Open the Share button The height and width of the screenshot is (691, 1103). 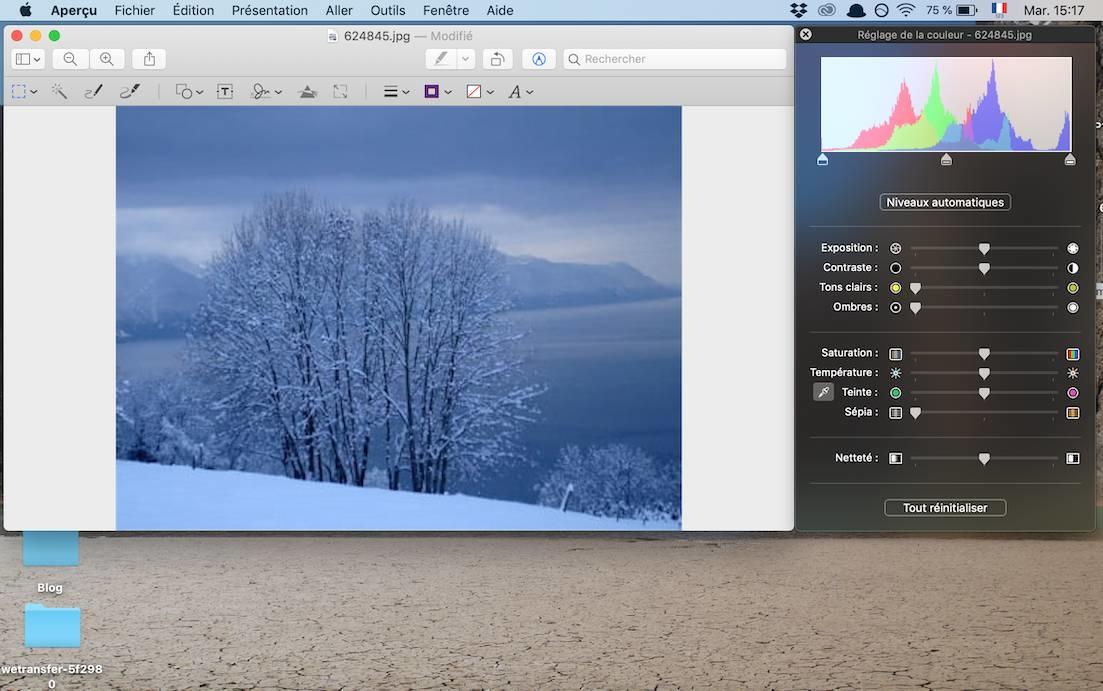point(149,59)
